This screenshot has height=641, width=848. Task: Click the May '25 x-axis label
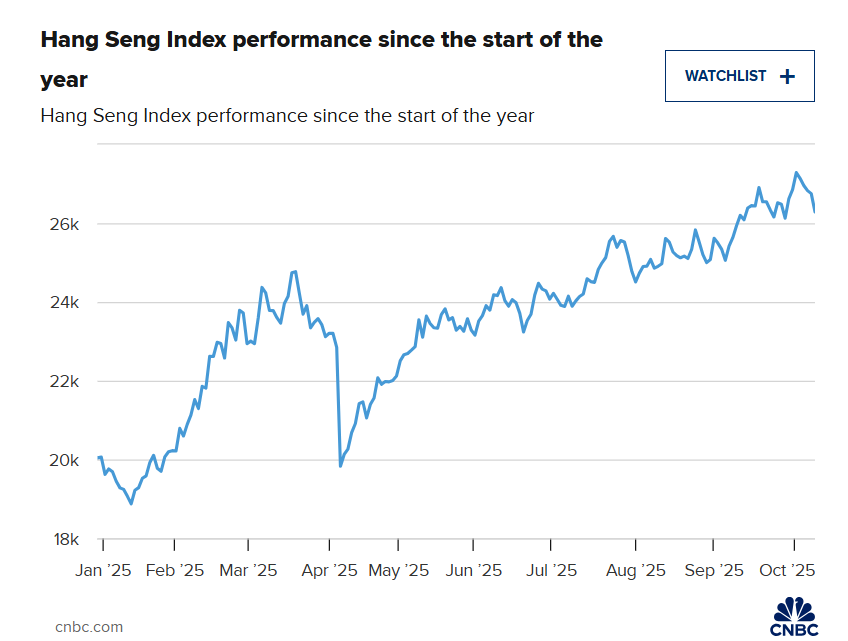[x=399, y=570]
